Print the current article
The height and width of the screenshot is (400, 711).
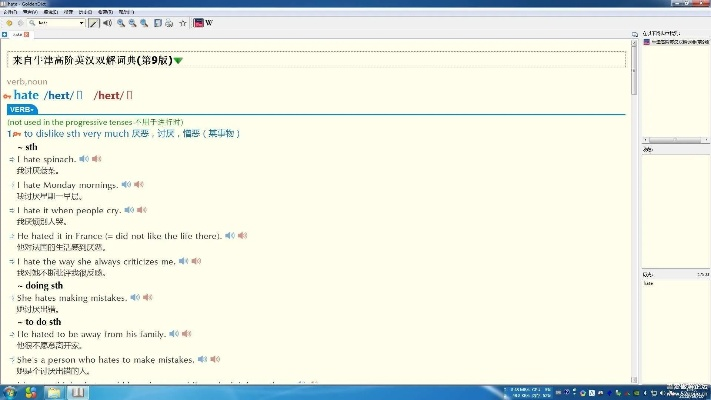pyautogui.click(x=169, y=23)
